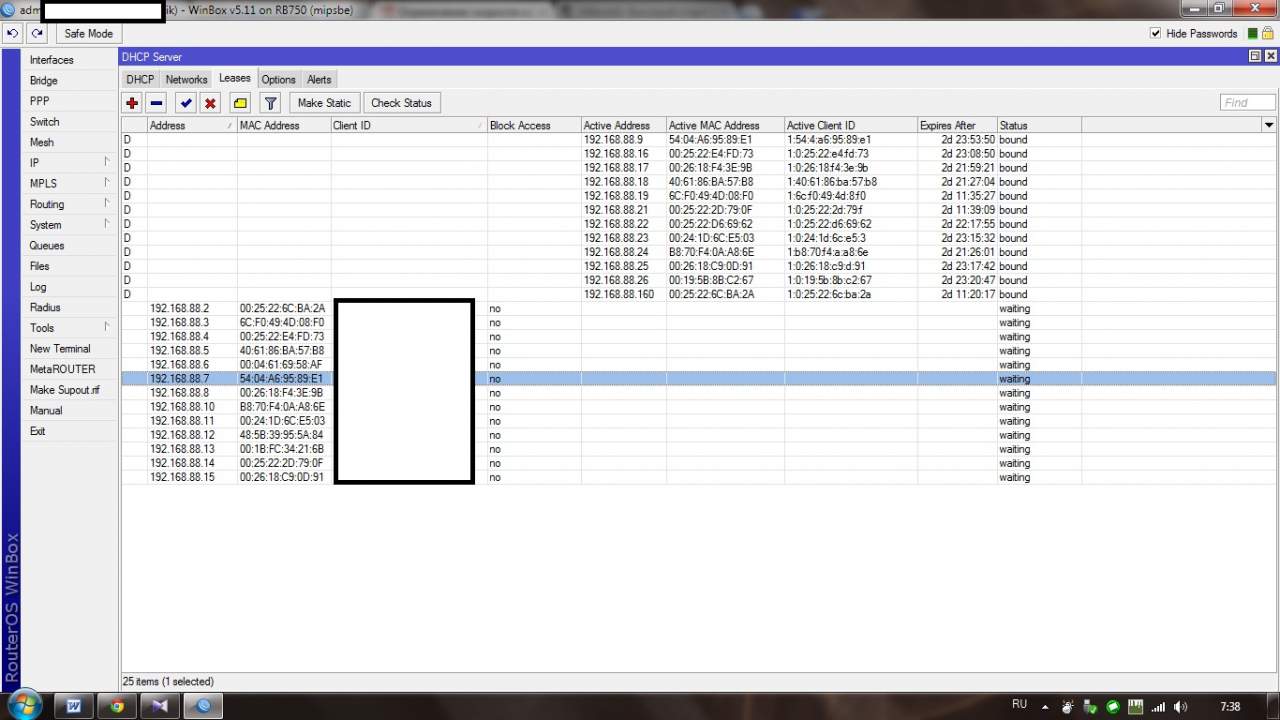Screen dimensions: 1280x720
Task: Add a comment using the yellow note icon
Action: (x=240, y=103)
